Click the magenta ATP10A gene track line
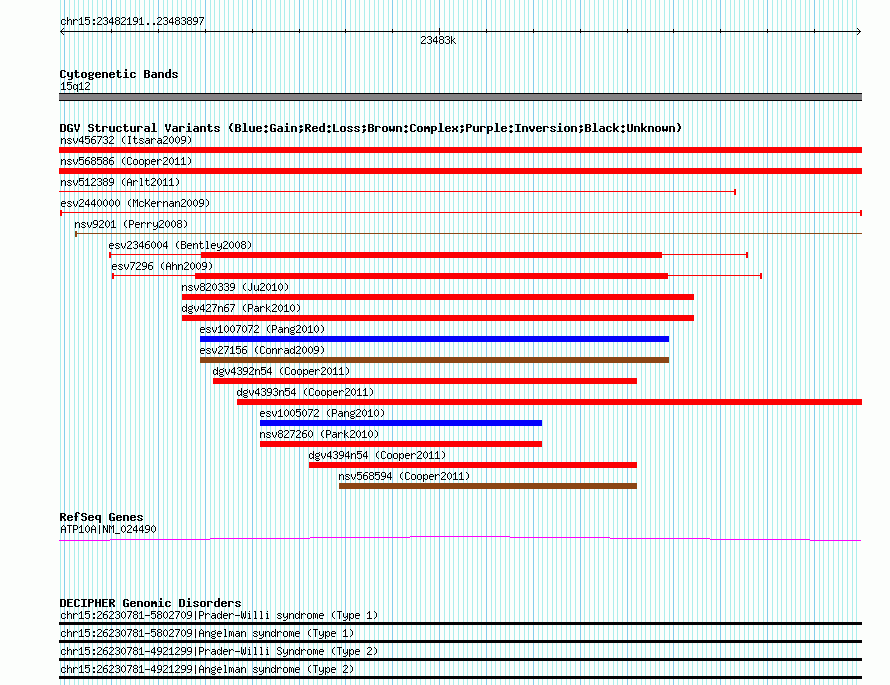890x685 pixels. click(x=460, y=538)
